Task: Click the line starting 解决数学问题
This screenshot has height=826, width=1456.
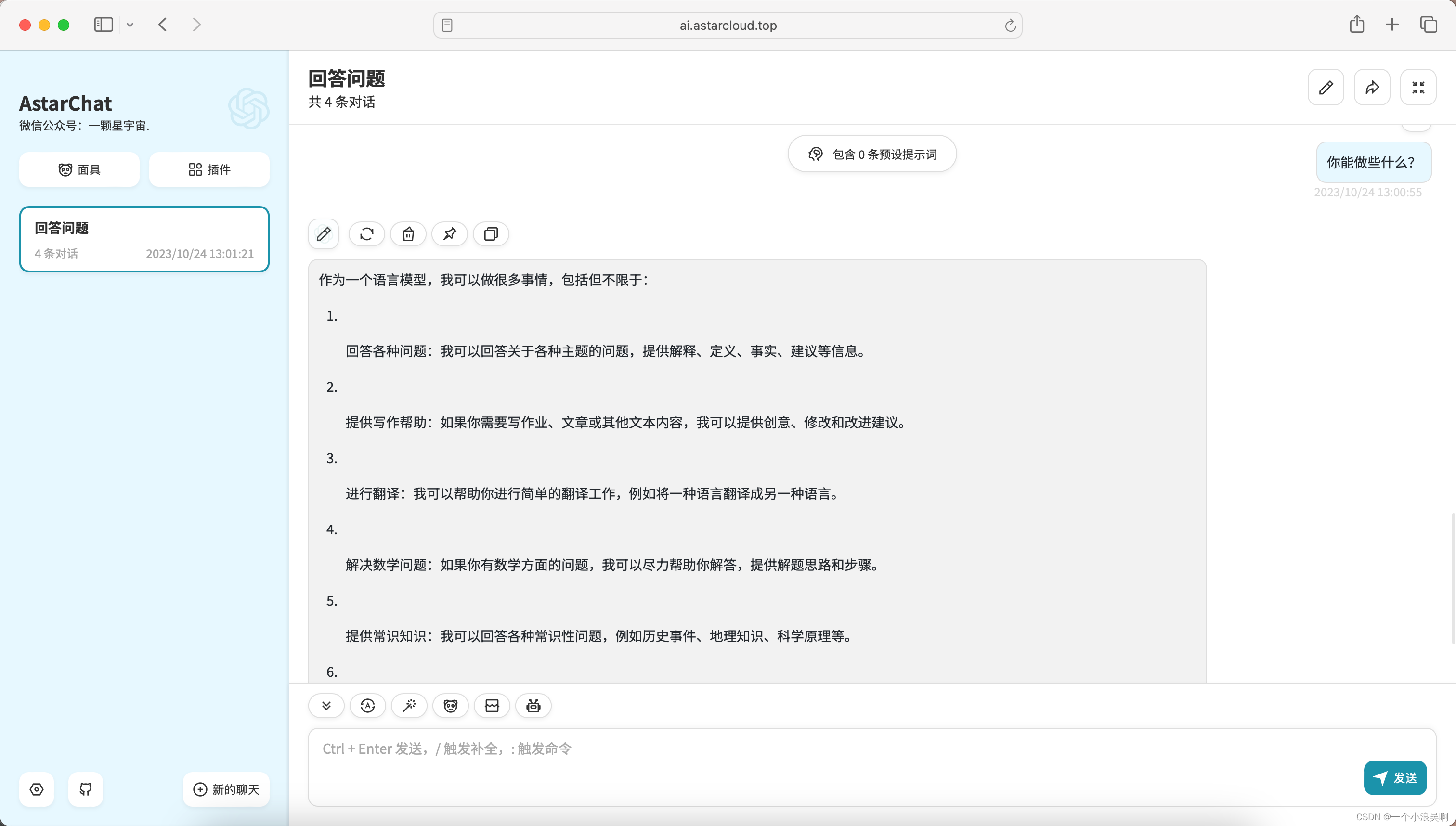Action: pyautogui.click(x=614, y=565)
